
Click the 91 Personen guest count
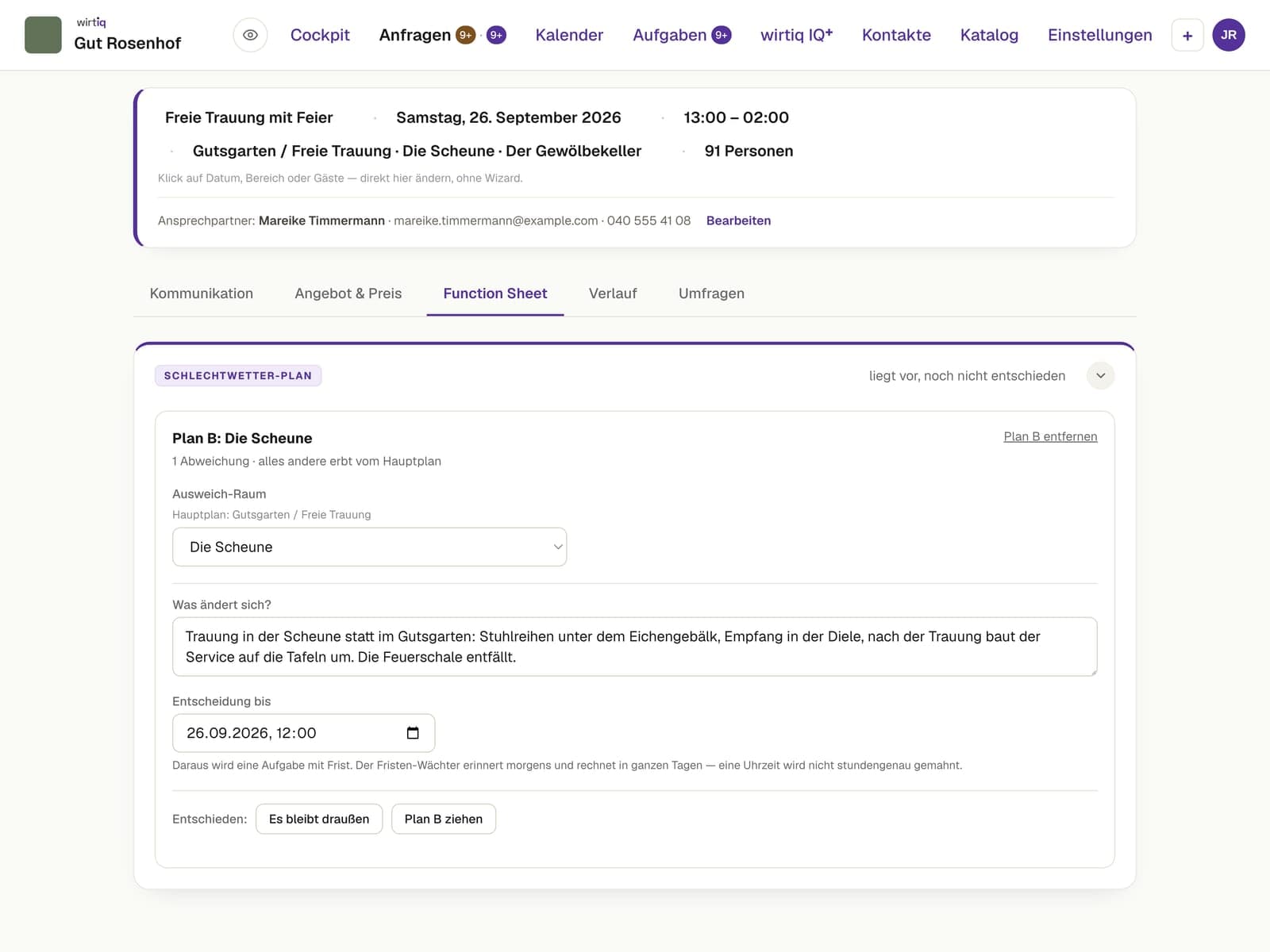tap(749, 151)
